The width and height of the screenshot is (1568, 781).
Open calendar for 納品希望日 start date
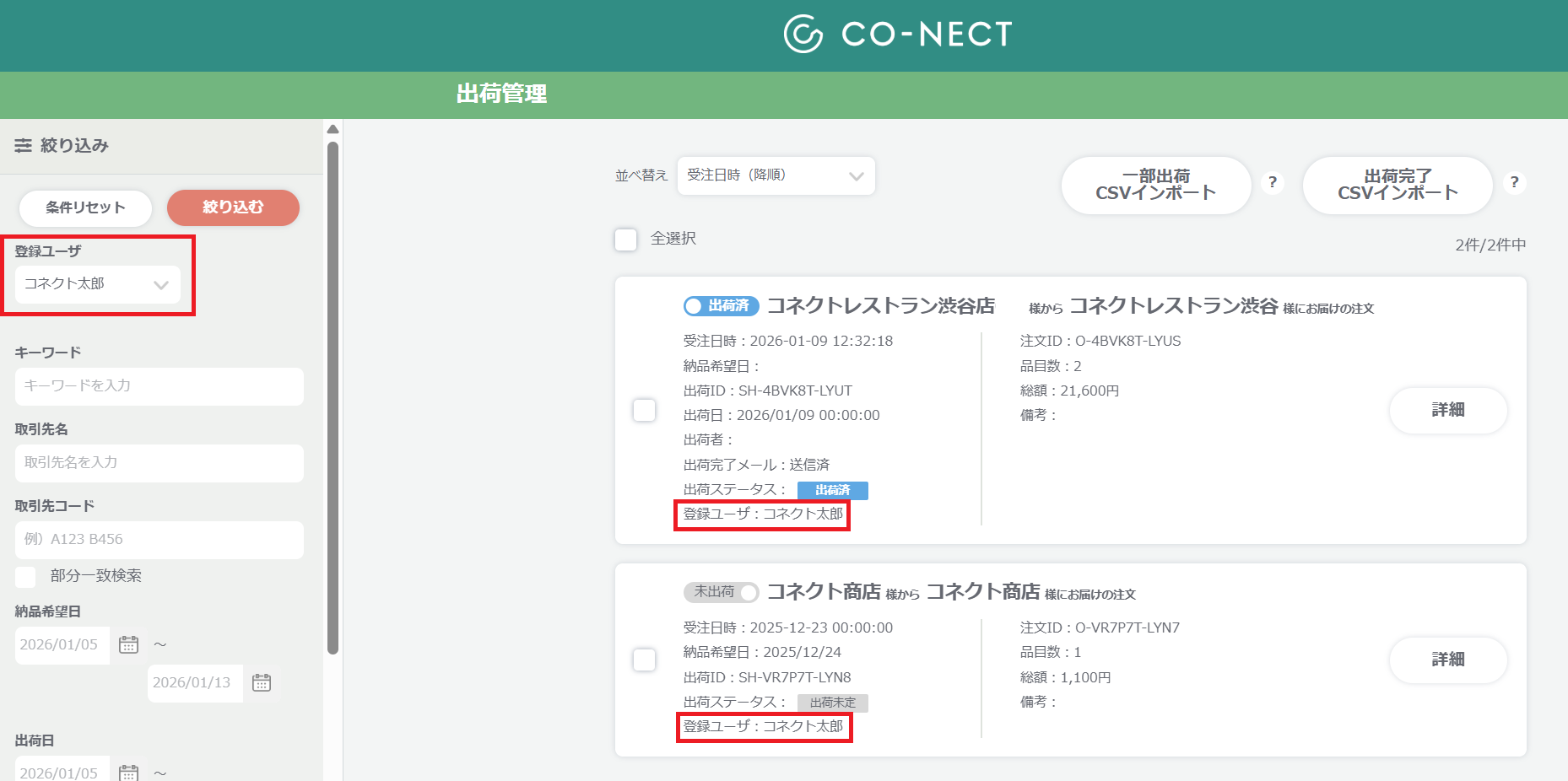[128, 645]
